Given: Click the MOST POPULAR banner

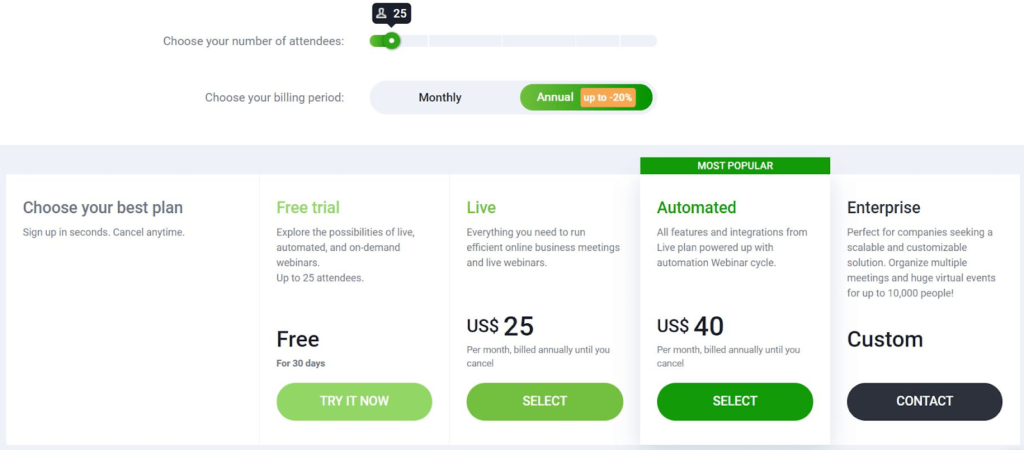Looking at the screenshot, I should tap(735, 166).
